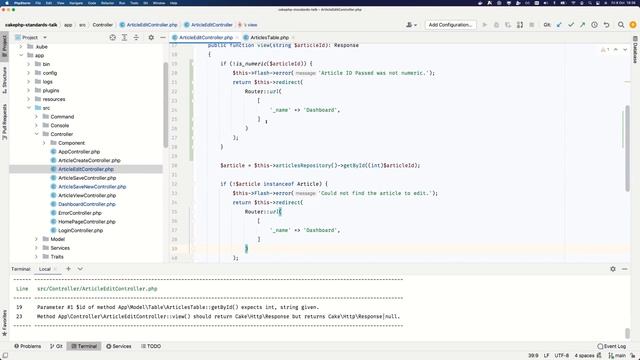640x360 pixels.
Task: Select ArticleEditController.php in project tree
Action: coord(86,169)
